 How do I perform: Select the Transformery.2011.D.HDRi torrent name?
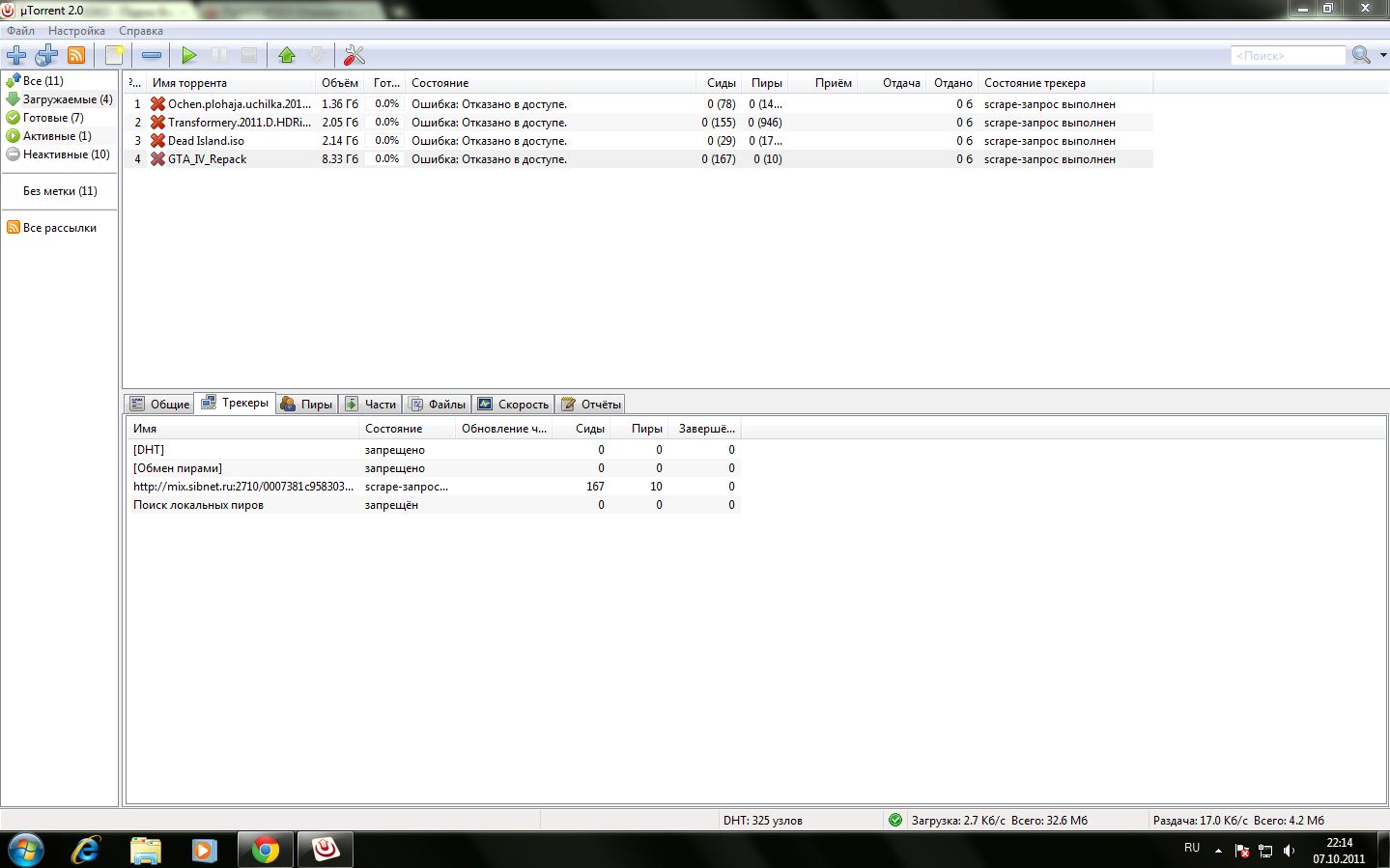click(x=240, y=123)
